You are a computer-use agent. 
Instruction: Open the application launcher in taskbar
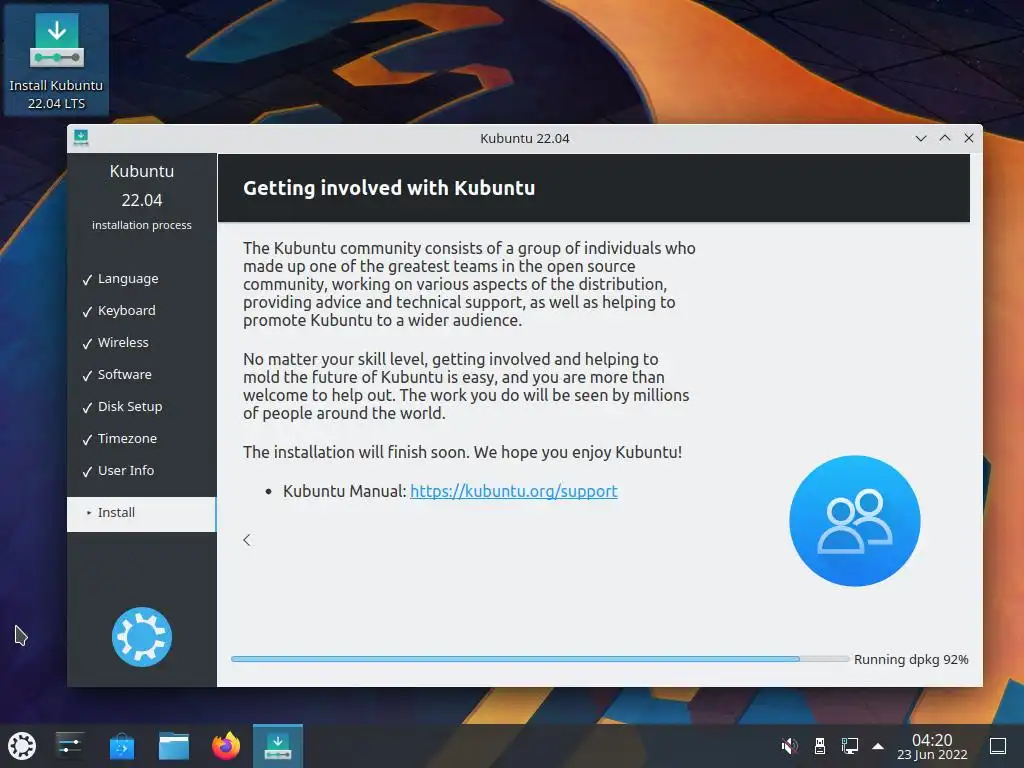(22, 746)
